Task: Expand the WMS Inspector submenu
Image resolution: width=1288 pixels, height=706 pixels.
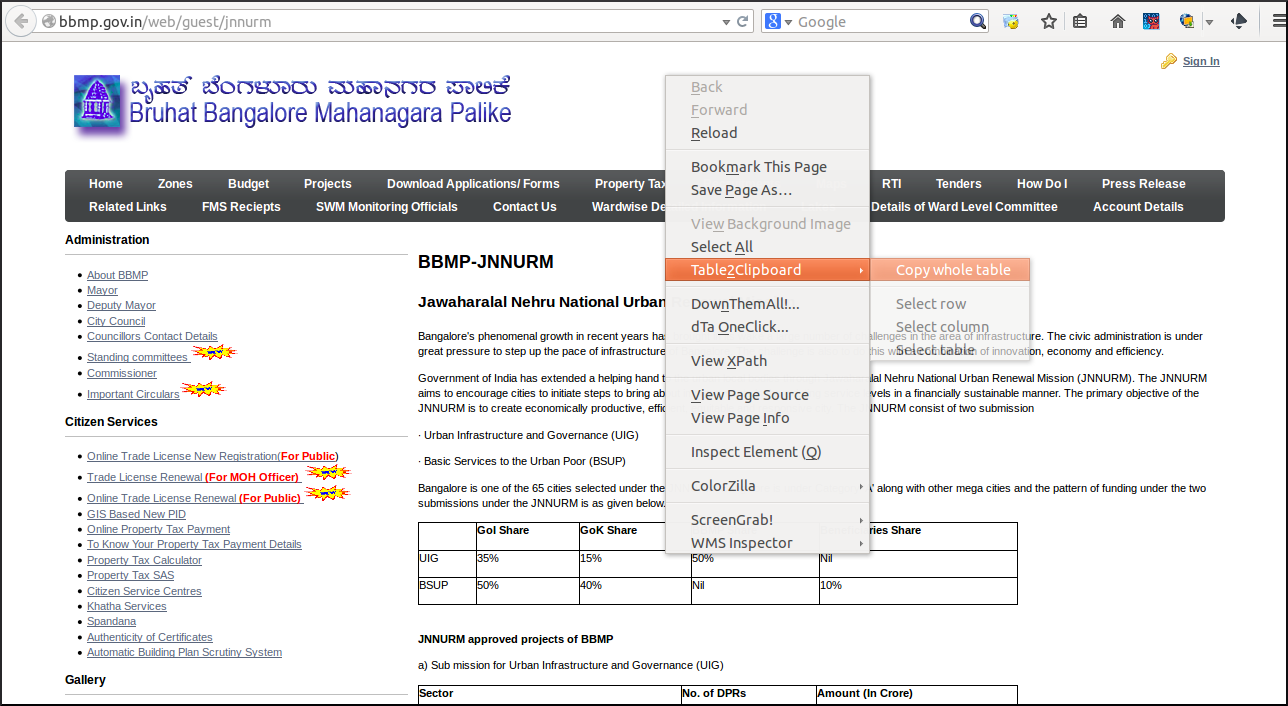Action: 768,543
